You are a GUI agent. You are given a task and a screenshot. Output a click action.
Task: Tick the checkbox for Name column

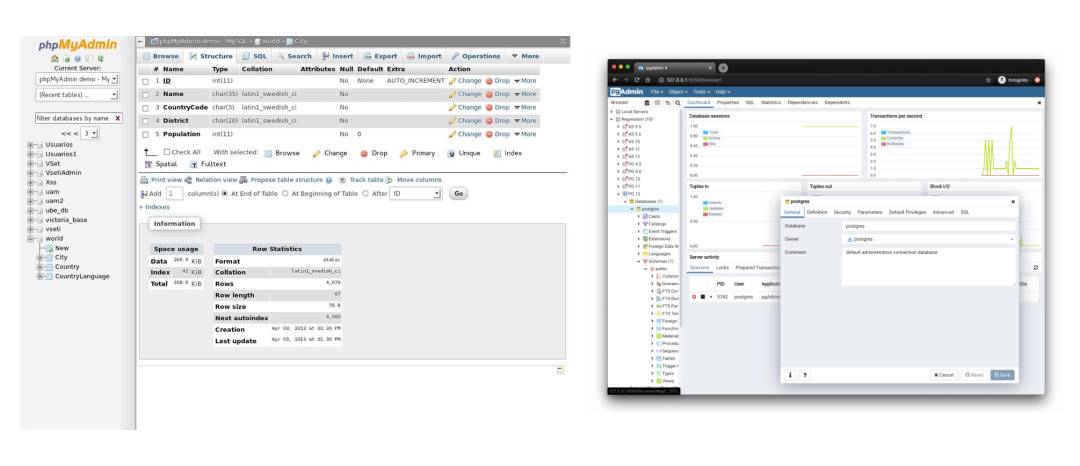click(x=145, y=94)
